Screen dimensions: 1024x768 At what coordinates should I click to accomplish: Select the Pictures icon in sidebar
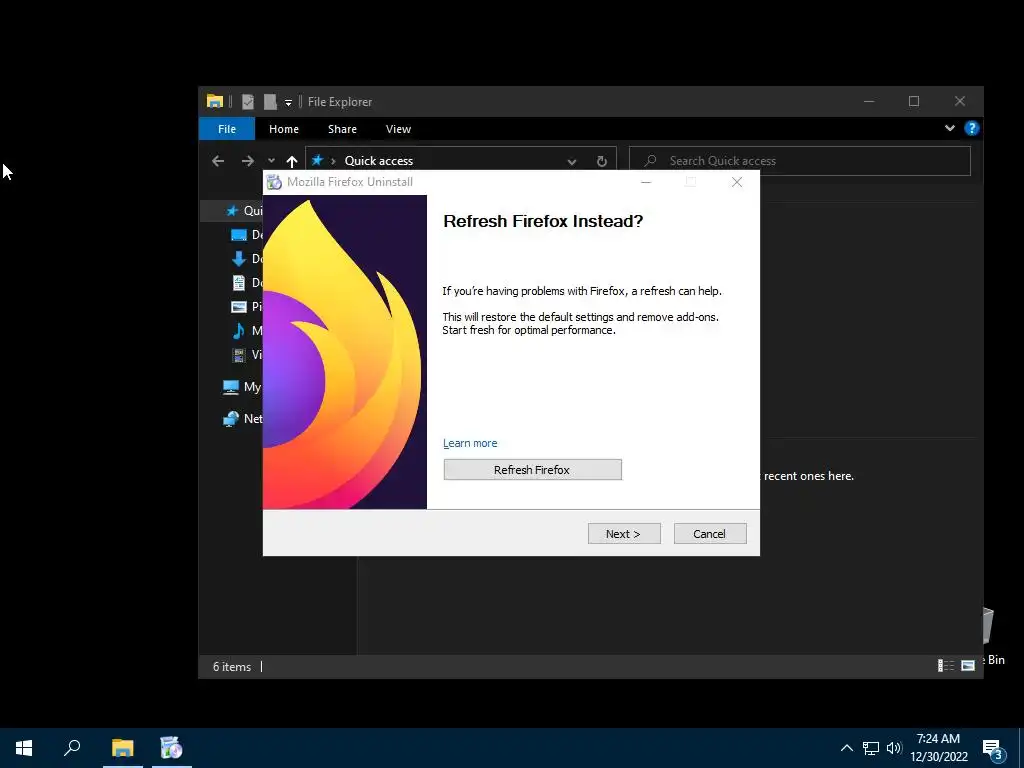coord(239,306)
